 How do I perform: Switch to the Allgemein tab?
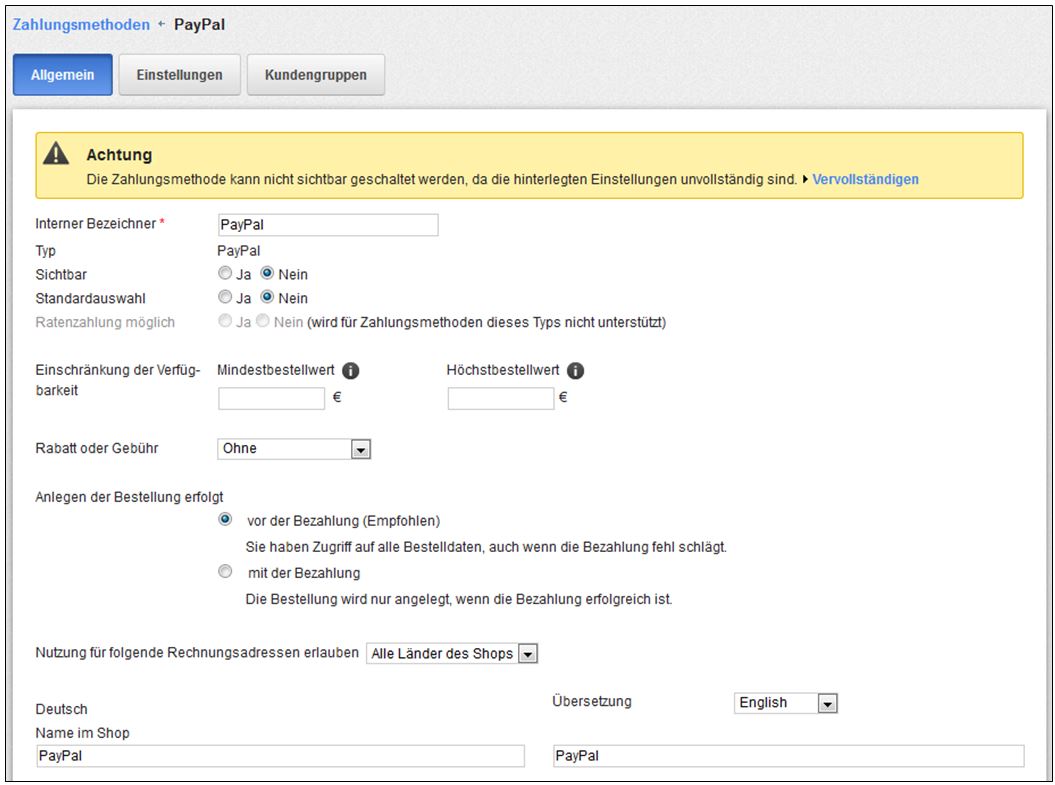pyautogui.click(x=63, y=75)
